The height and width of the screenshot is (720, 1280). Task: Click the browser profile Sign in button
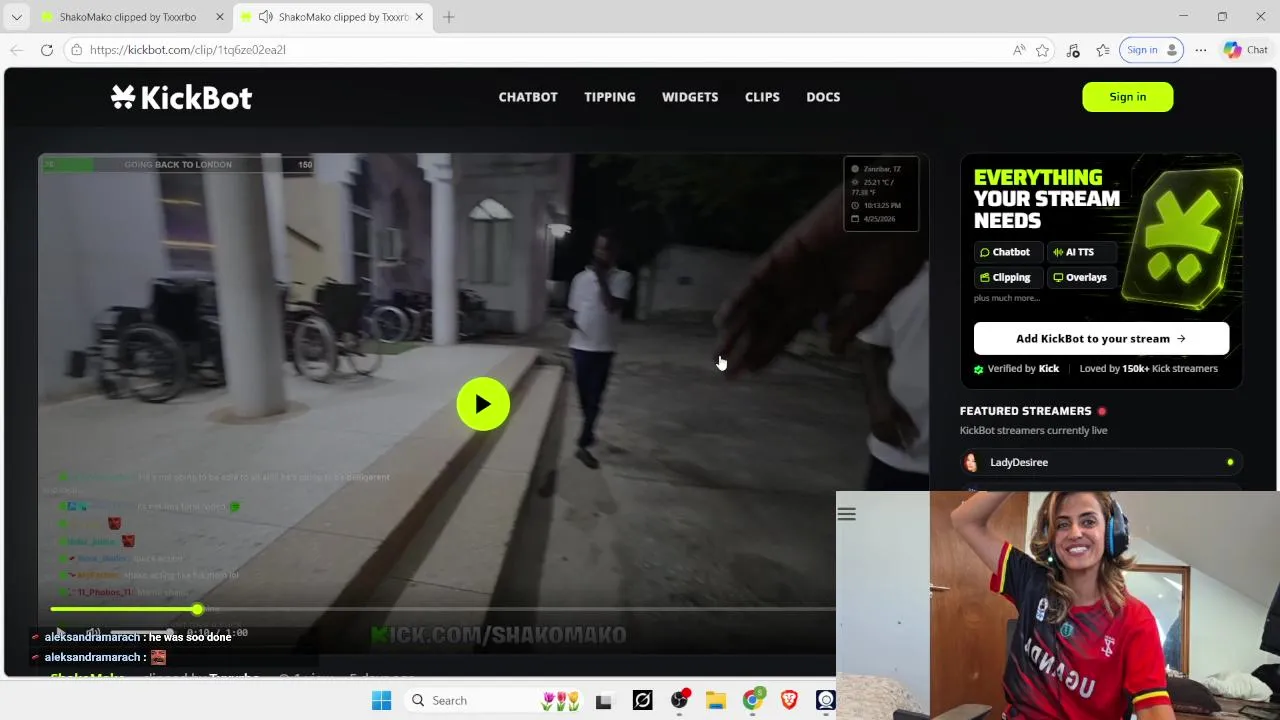click(x=1151, y=50)
